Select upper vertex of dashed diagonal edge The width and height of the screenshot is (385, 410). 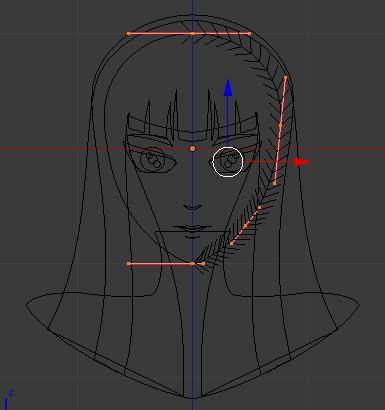(260, 208)
